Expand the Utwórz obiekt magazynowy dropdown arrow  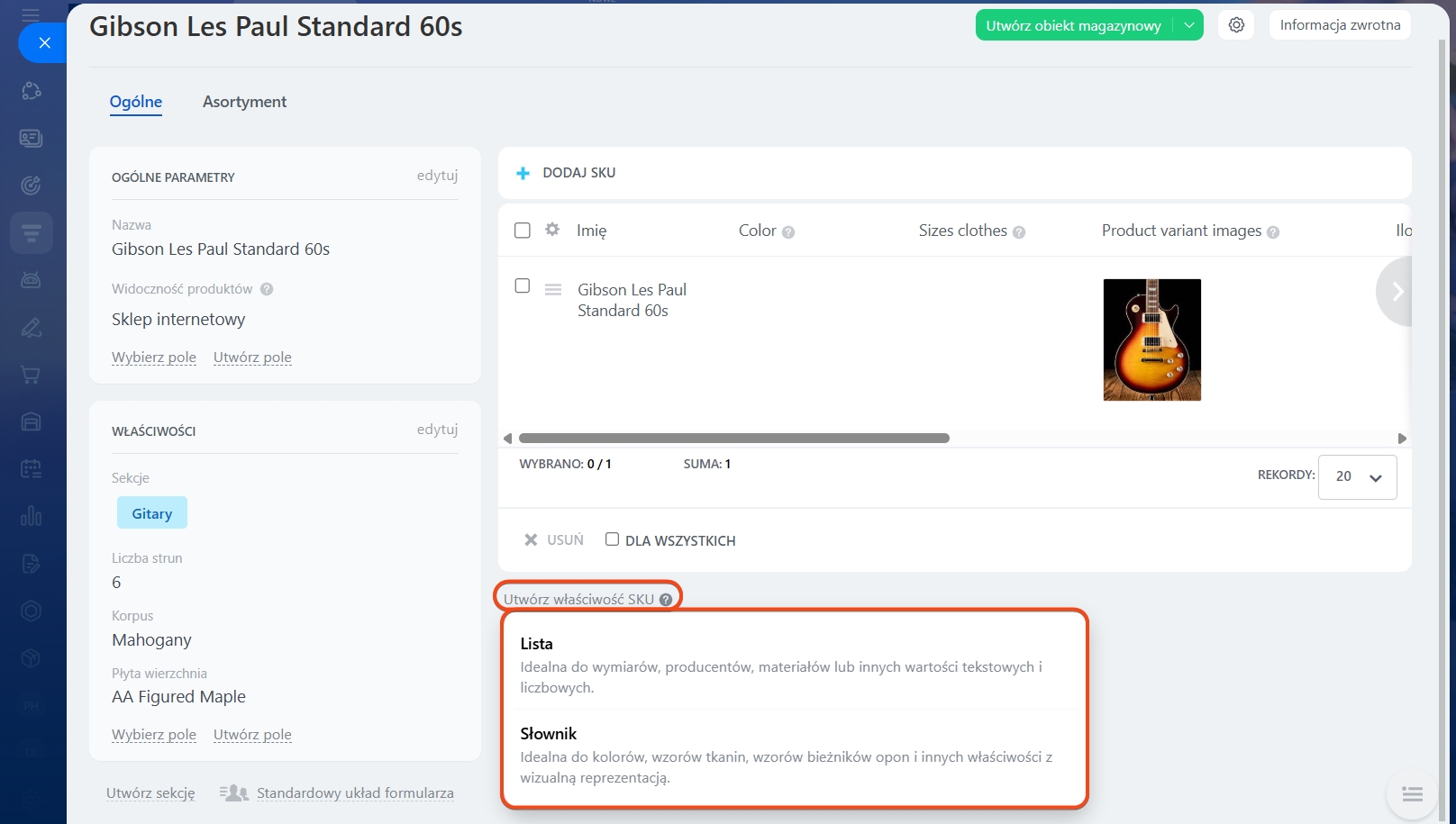point(1188,25)
